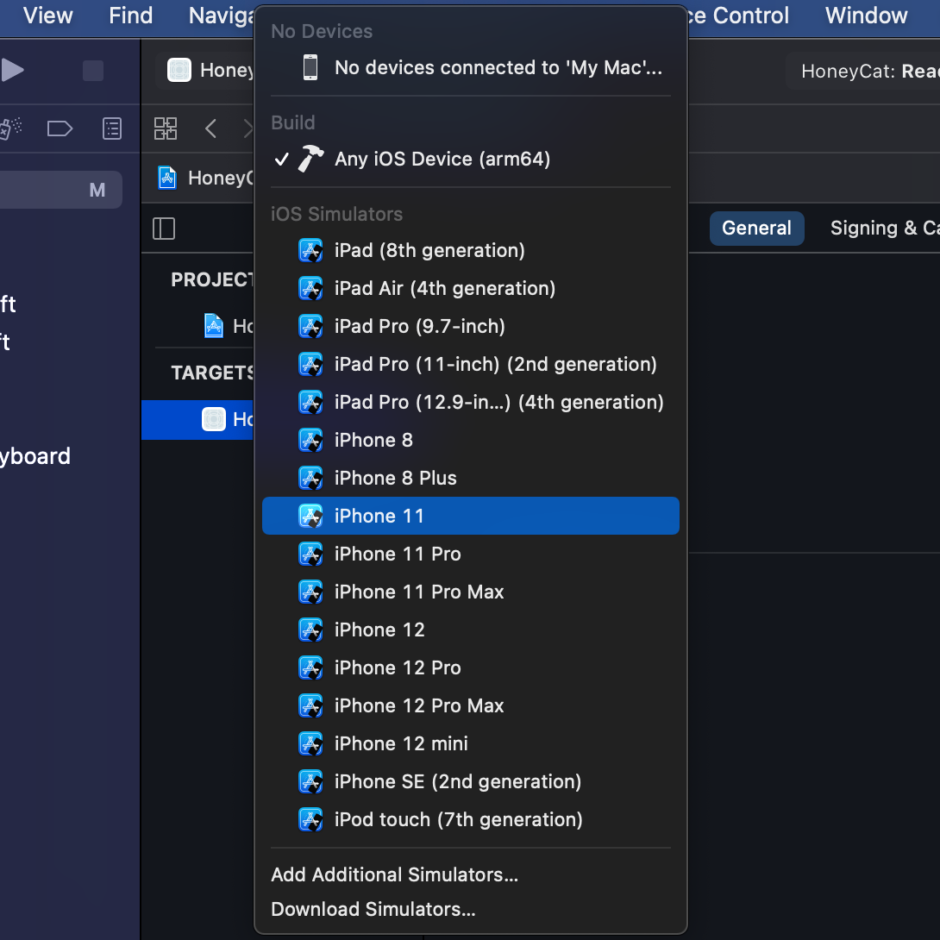Click the bookmark/tag icon in the toolbar
The image size is (940, 940).
[58, 128]
